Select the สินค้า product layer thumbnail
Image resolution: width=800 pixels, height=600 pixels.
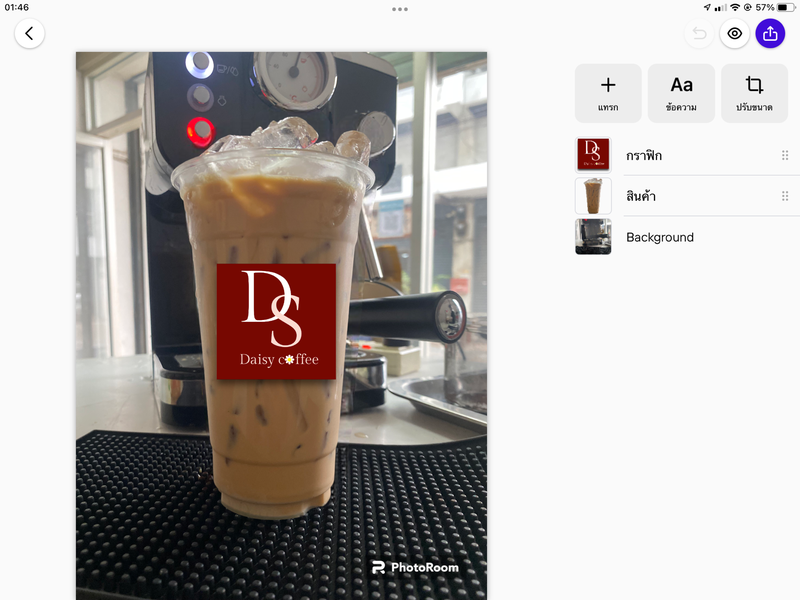tap(593, 196)
